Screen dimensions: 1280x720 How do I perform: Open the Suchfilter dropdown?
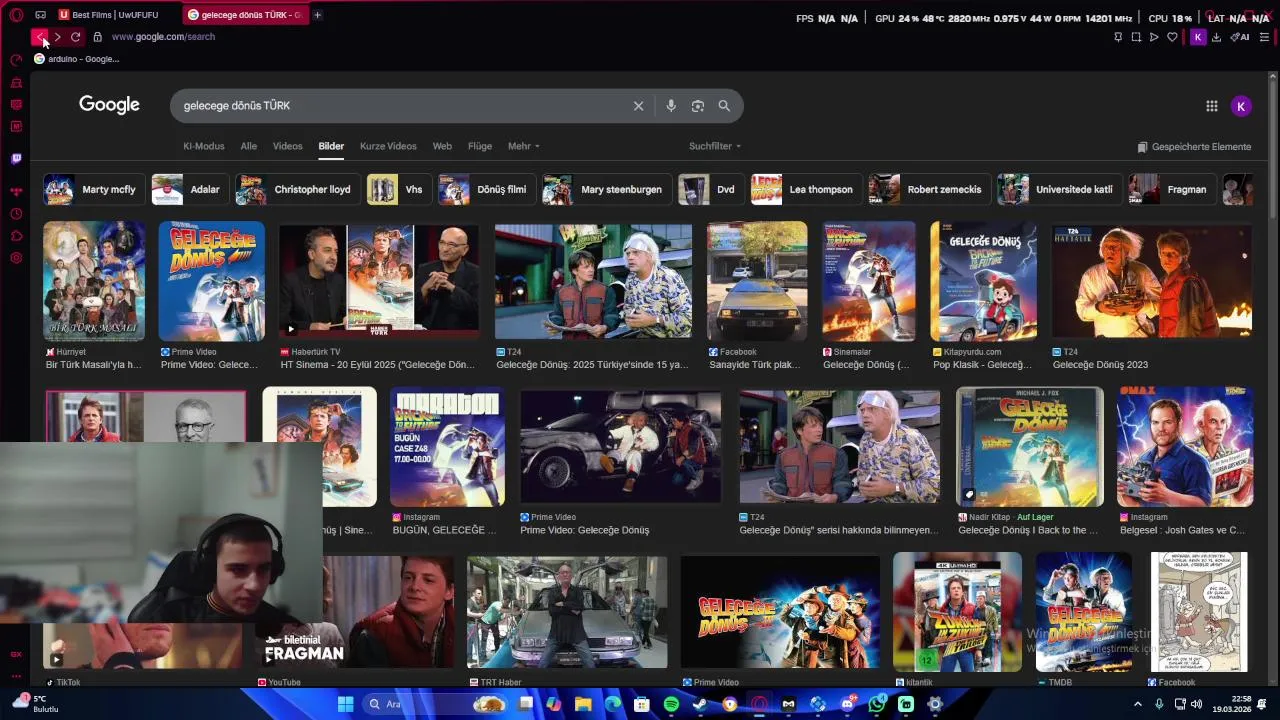pyautogui.click(x=715, y=146)
